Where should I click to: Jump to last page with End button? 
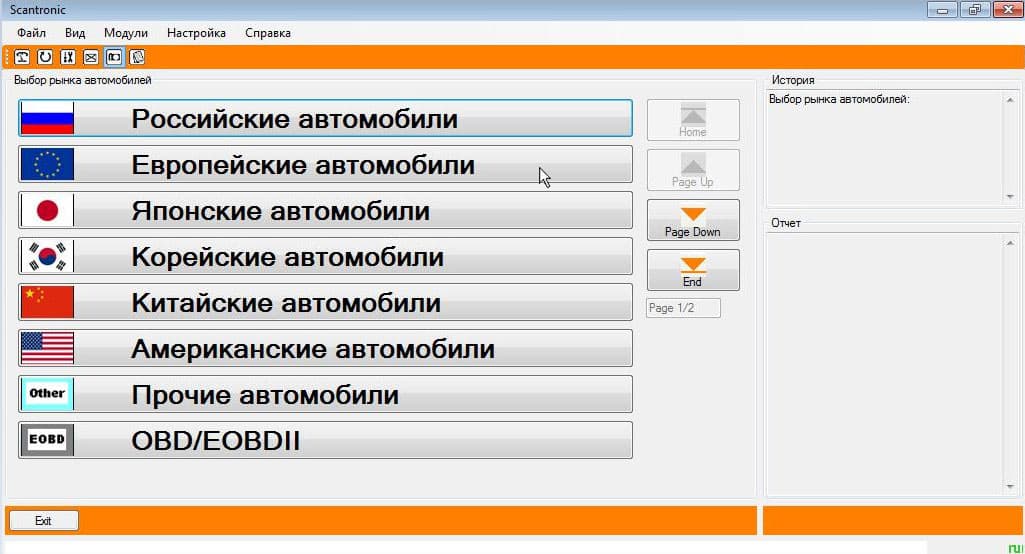tap(693, 269)
